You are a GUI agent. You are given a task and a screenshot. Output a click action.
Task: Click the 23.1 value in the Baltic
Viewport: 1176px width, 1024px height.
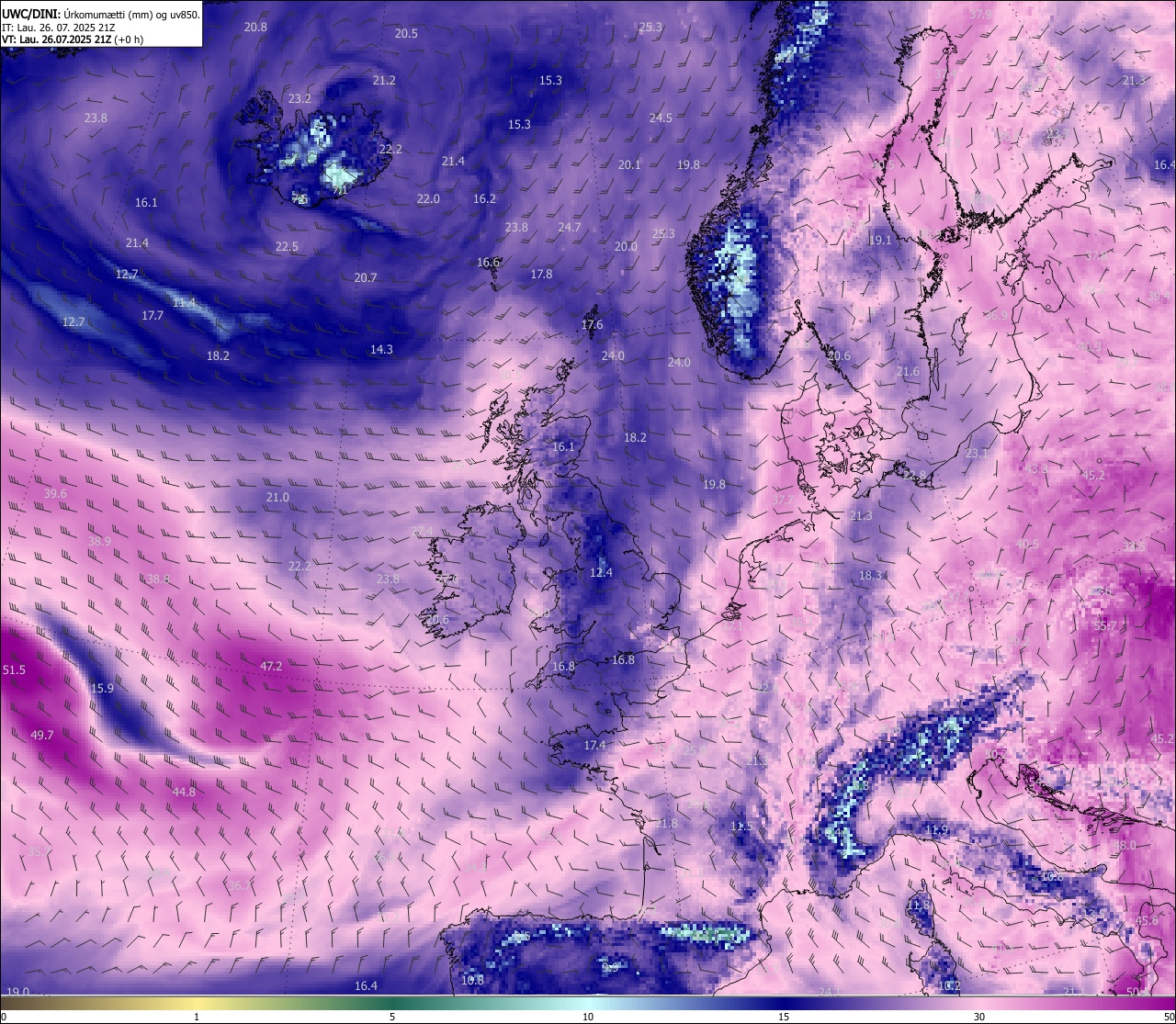coord(977,454)
